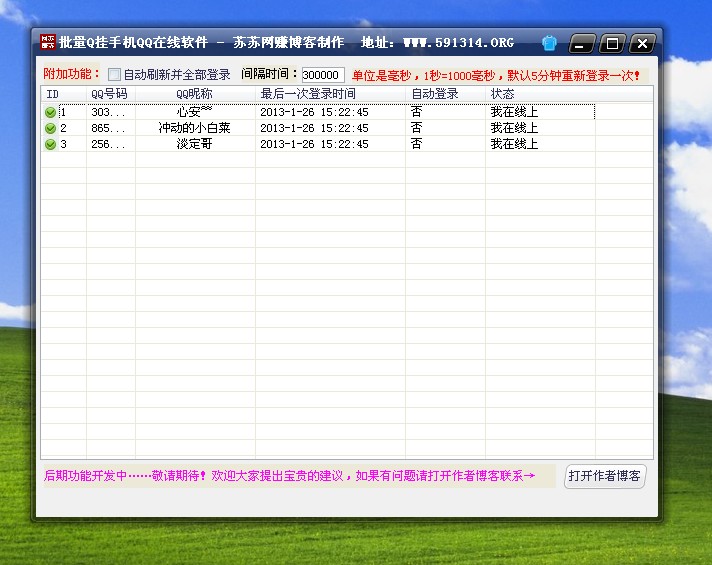
Task: Sort by ID column header
Action: click(x=63, y=94)
